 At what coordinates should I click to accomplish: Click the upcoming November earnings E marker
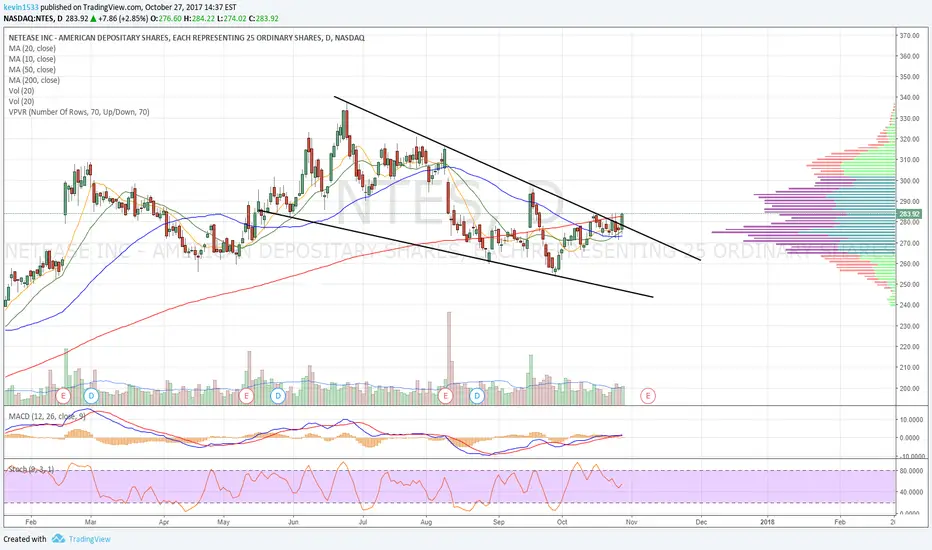(648, 395)
